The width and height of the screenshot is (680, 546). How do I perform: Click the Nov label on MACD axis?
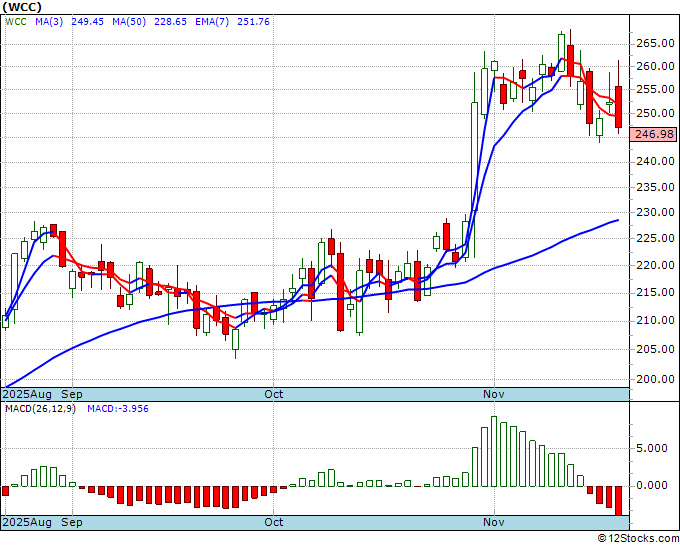pyautogui.click(x=494, y=522)
